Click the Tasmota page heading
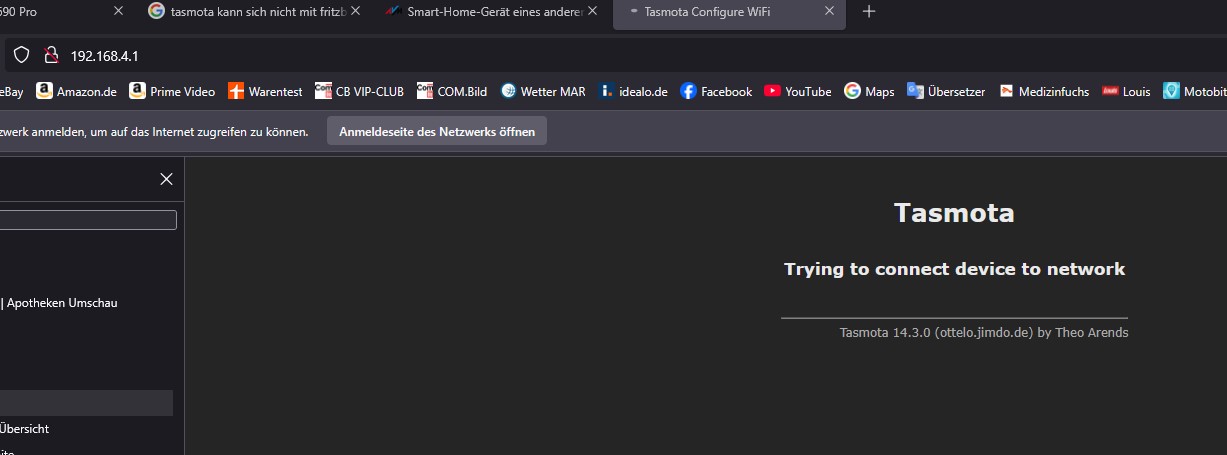 point(954,213)
